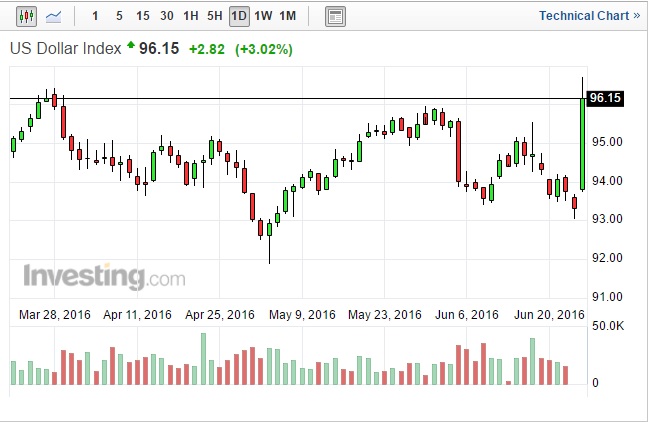Viewport: 648px width, 422px height.
Task: Click the 95.00 price axis label
Action: 607,142
